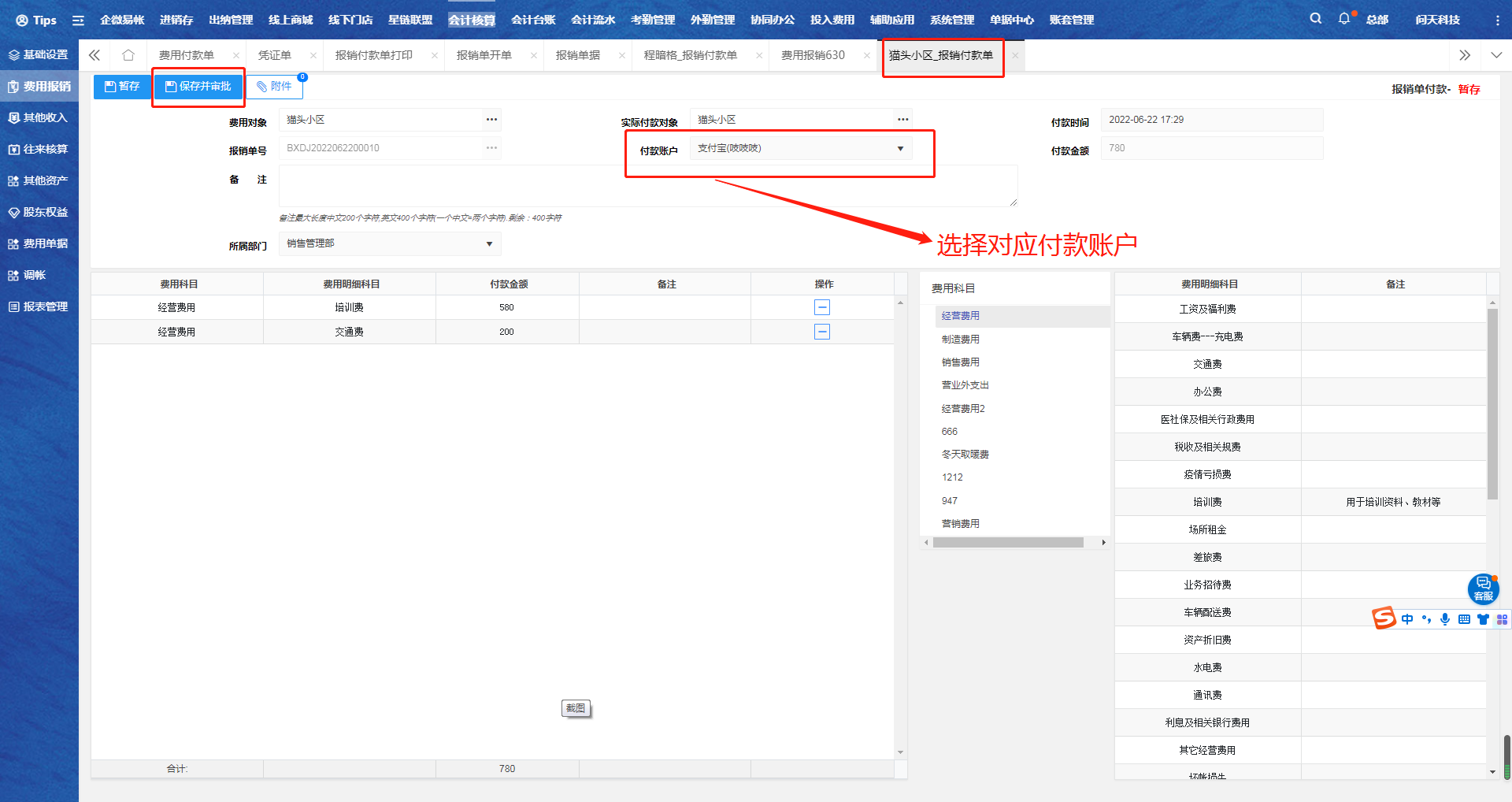Open the 附件 attachments button

(276, 85)
